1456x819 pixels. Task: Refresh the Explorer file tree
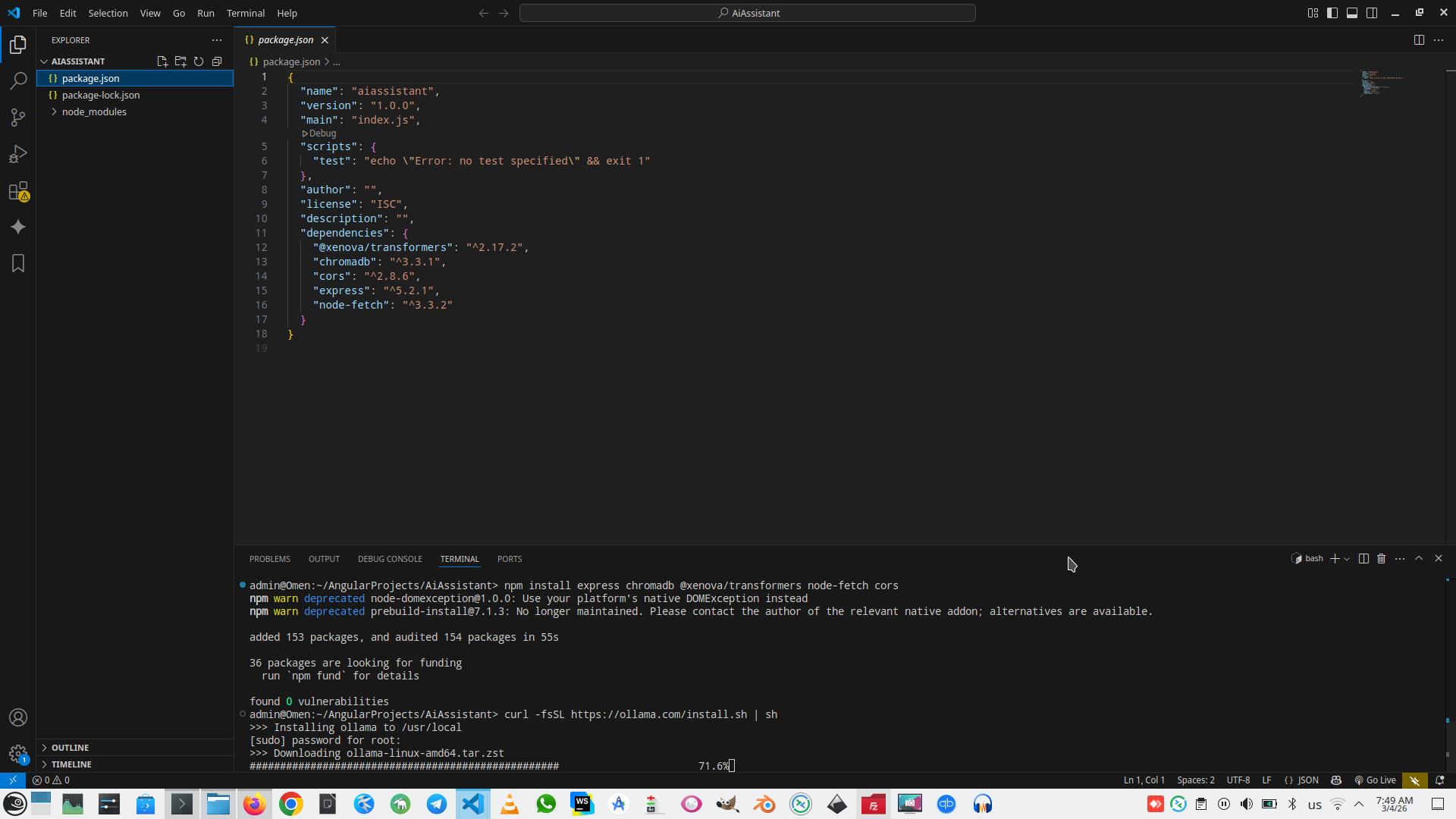coord(199,61)
